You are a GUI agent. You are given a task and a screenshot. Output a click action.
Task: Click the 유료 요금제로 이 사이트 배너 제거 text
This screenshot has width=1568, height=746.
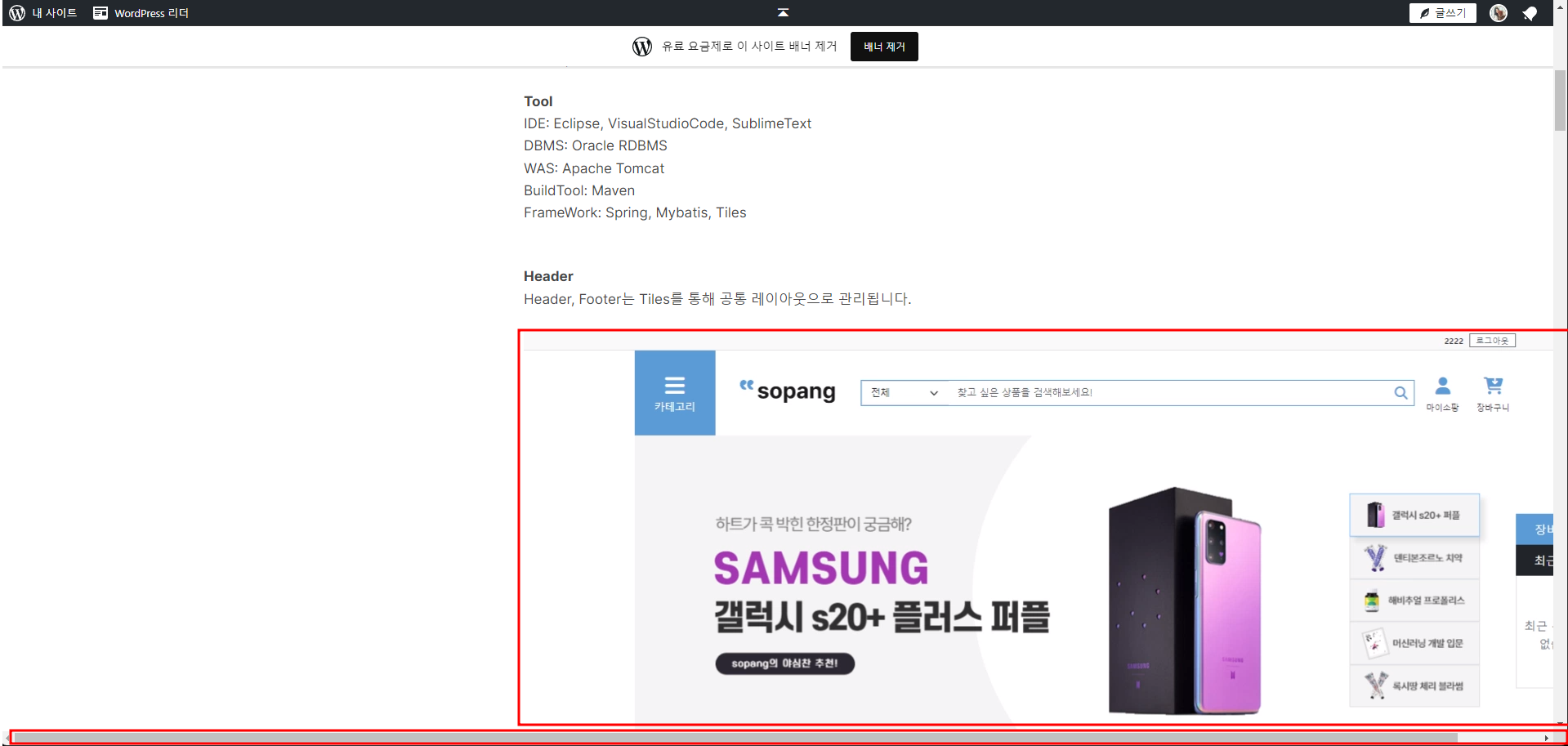tap(749, 47)
